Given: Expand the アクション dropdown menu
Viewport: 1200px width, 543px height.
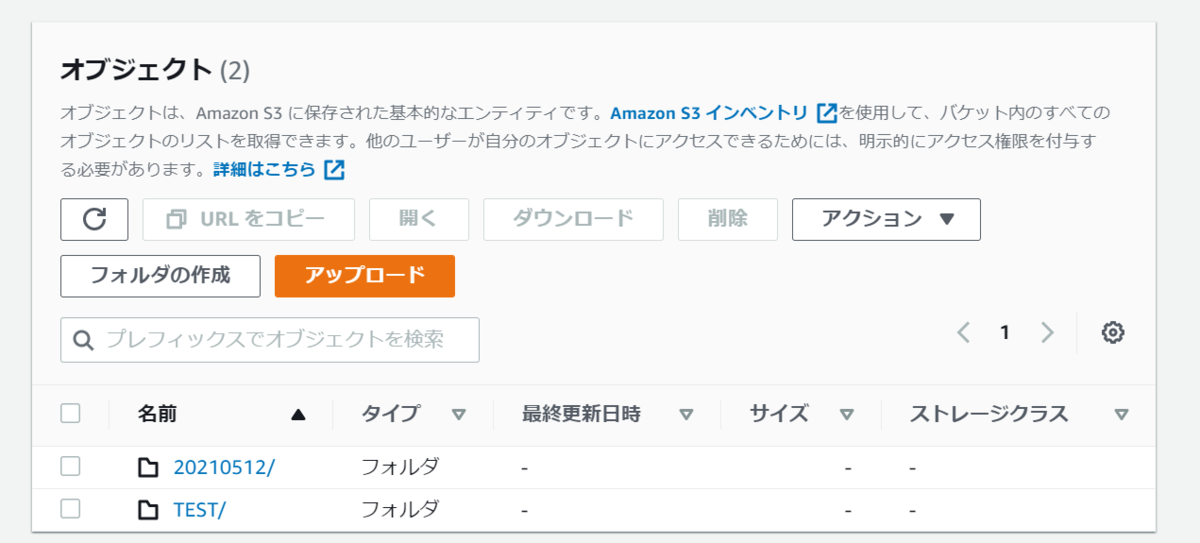Looking at the screenshot, I should [886, 219].
